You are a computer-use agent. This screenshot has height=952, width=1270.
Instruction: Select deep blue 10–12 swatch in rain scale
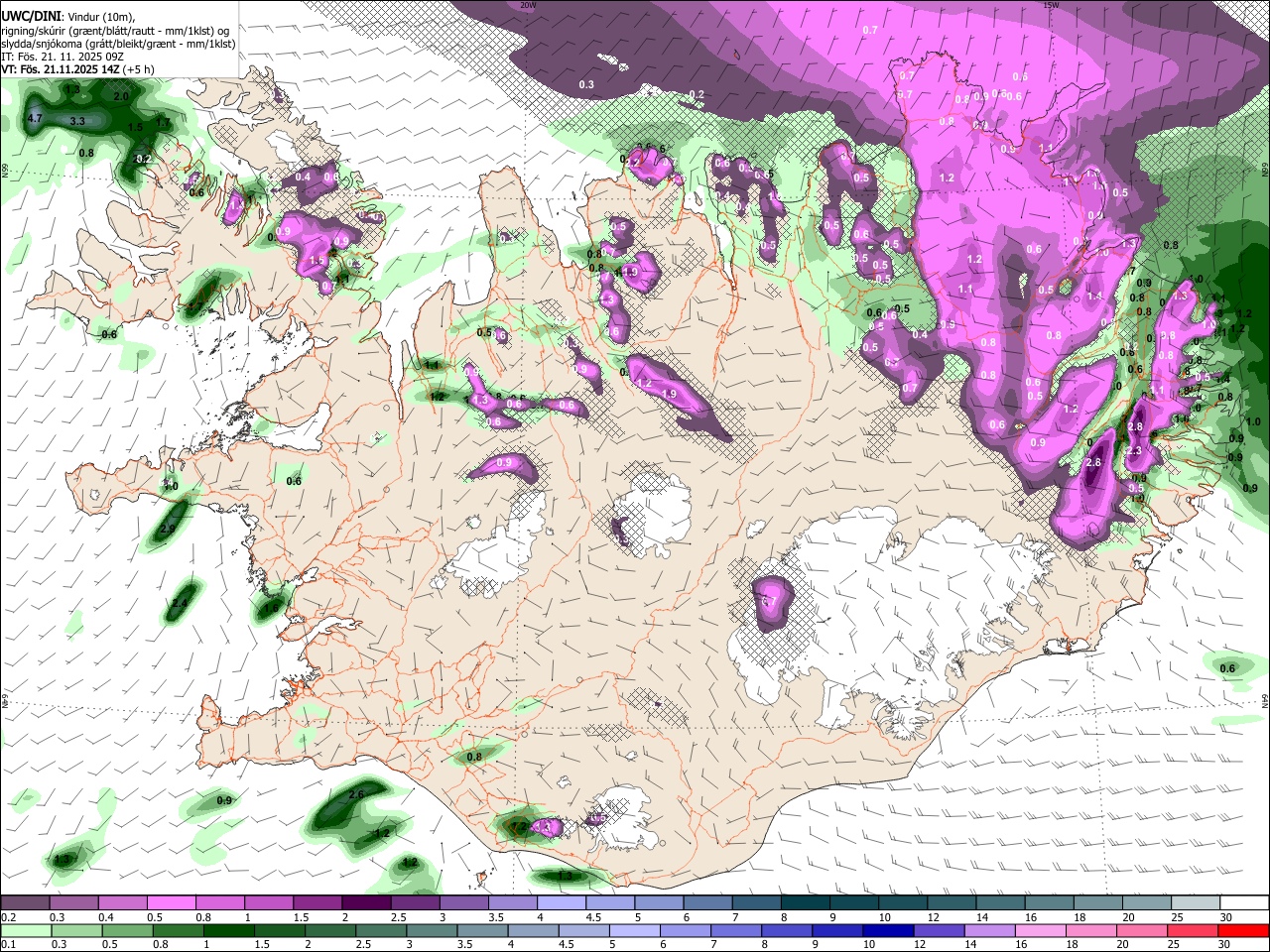tap(888, 930)
